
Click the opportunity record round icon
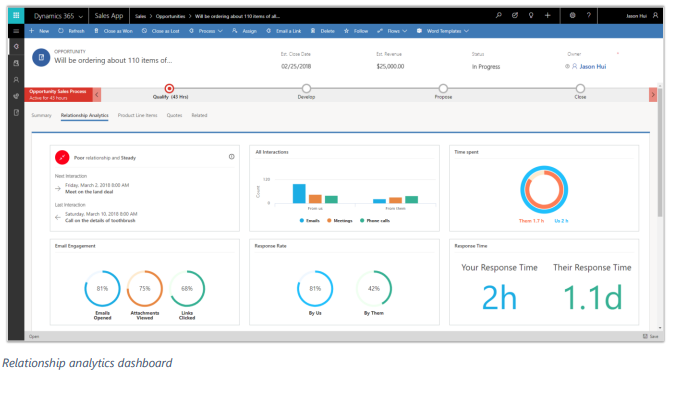click(x=41, y=57)
